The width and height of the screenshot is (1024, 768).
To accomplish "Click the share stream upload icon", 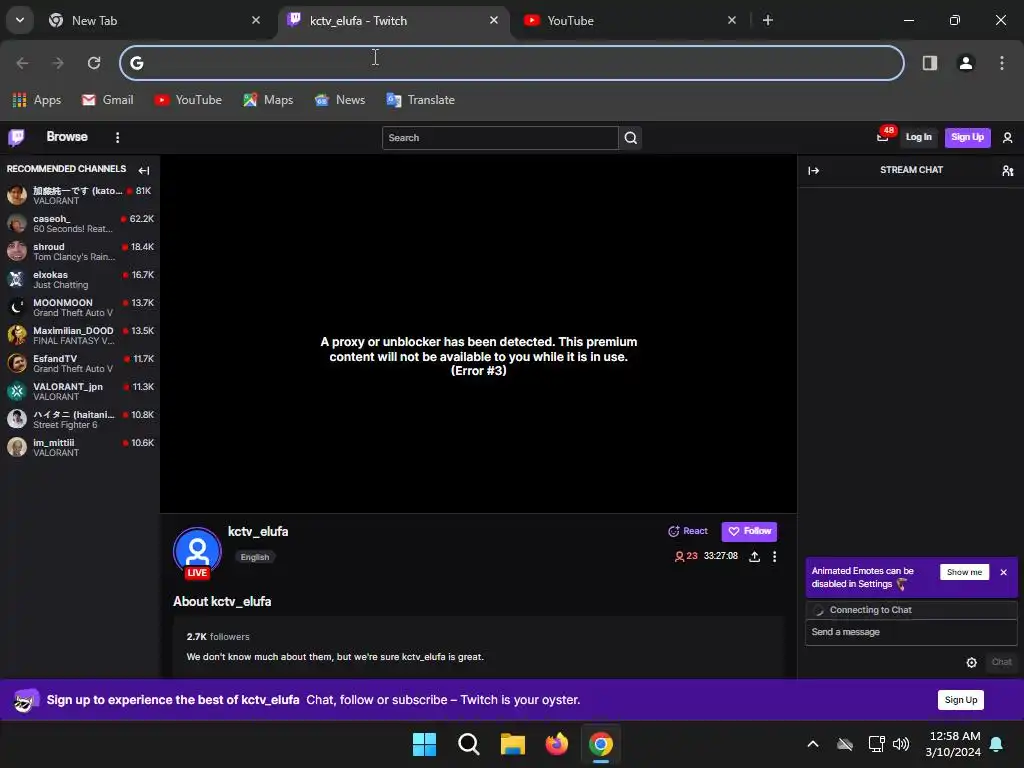I will tap(754, 556).
